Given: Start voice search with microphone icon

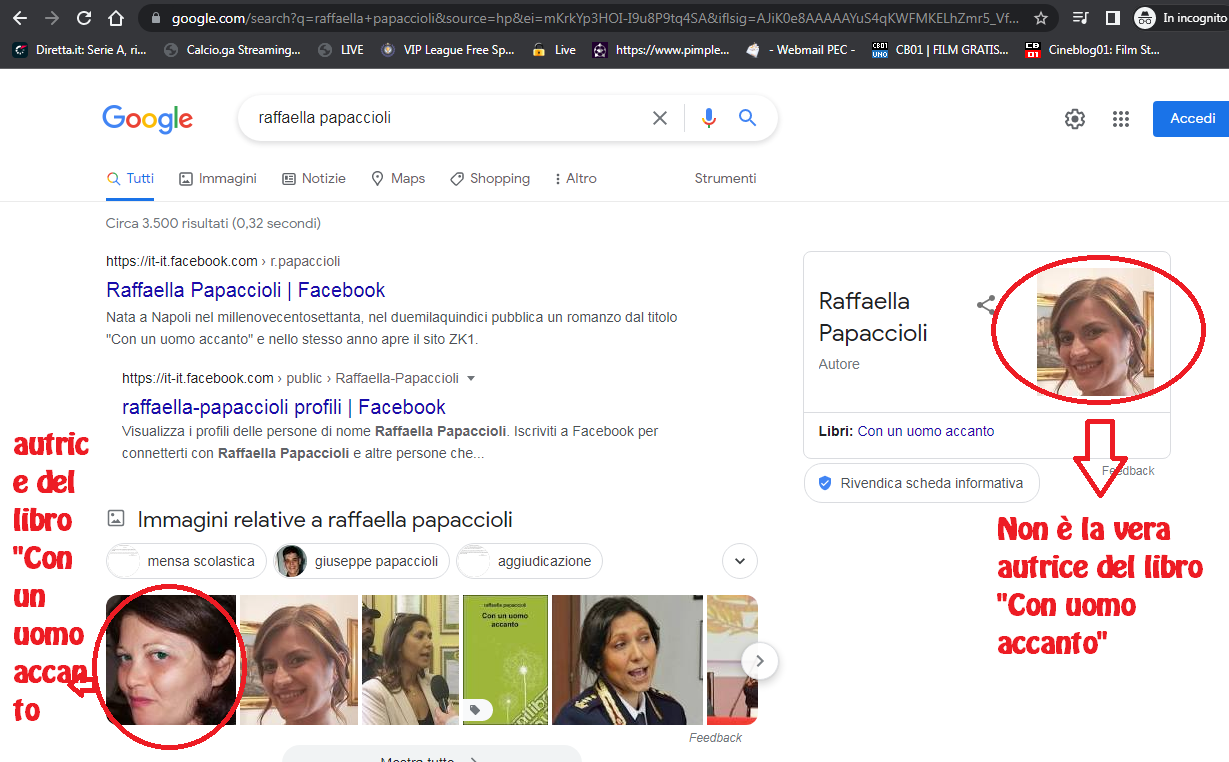Looking at the screenshot, I should click(709, 118).
